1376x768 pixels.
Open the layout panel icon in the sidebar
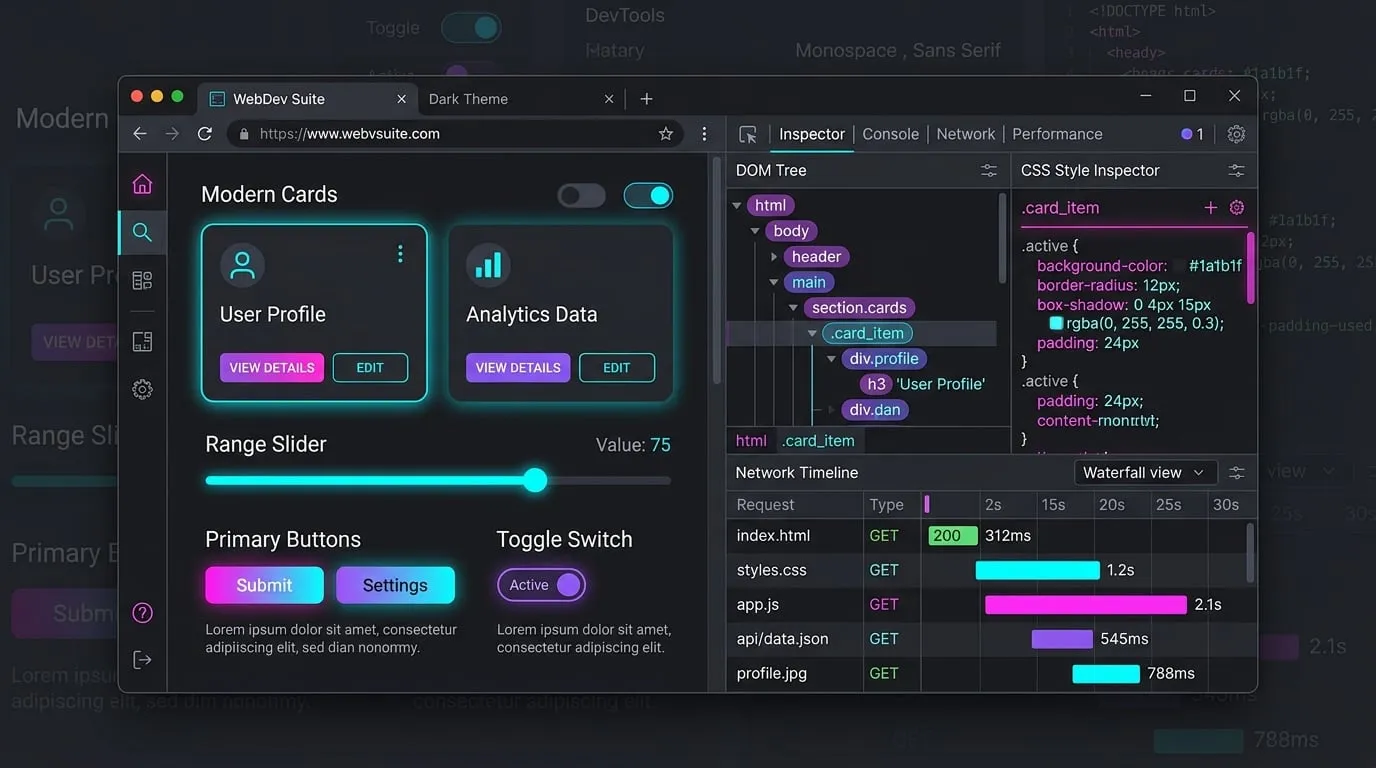click(142, 342)
